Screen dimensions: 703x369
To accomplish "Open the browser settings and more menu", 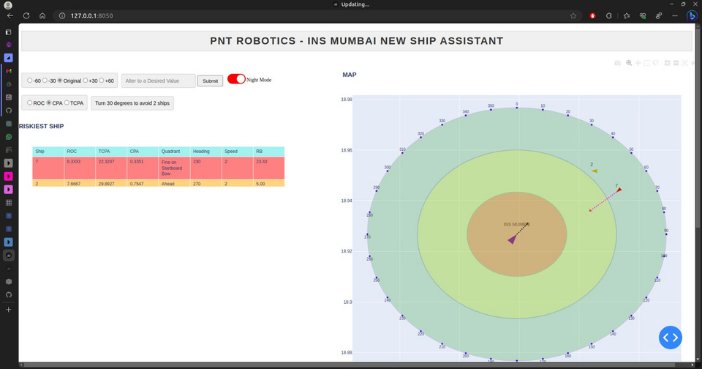I will pyautogui.click(x=675, y=16).
